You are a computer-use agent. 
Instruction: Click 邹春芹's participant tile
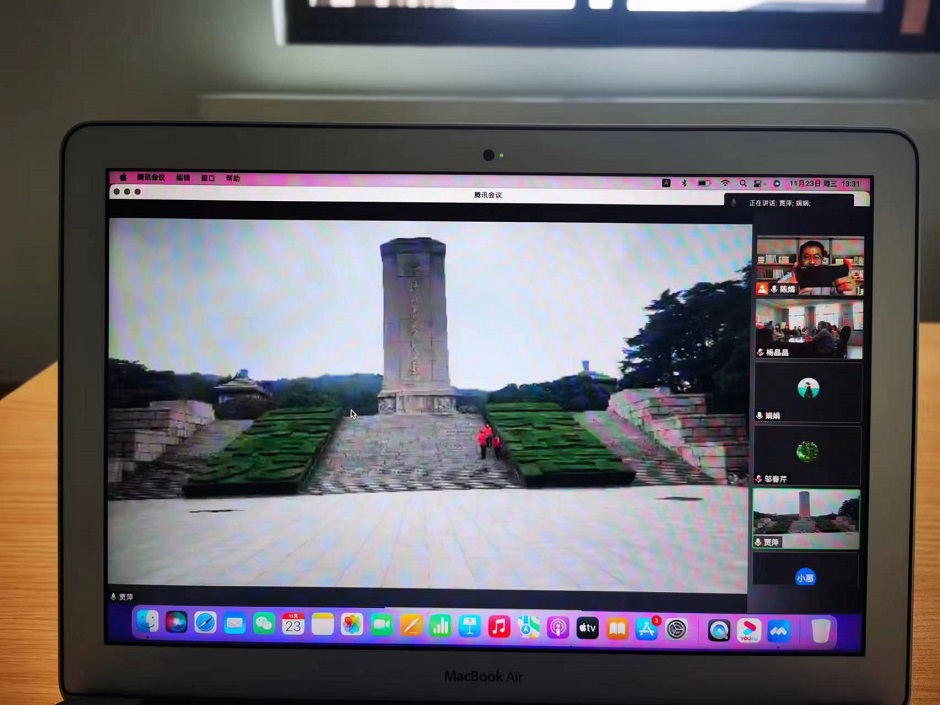click(x=807, y=455)
